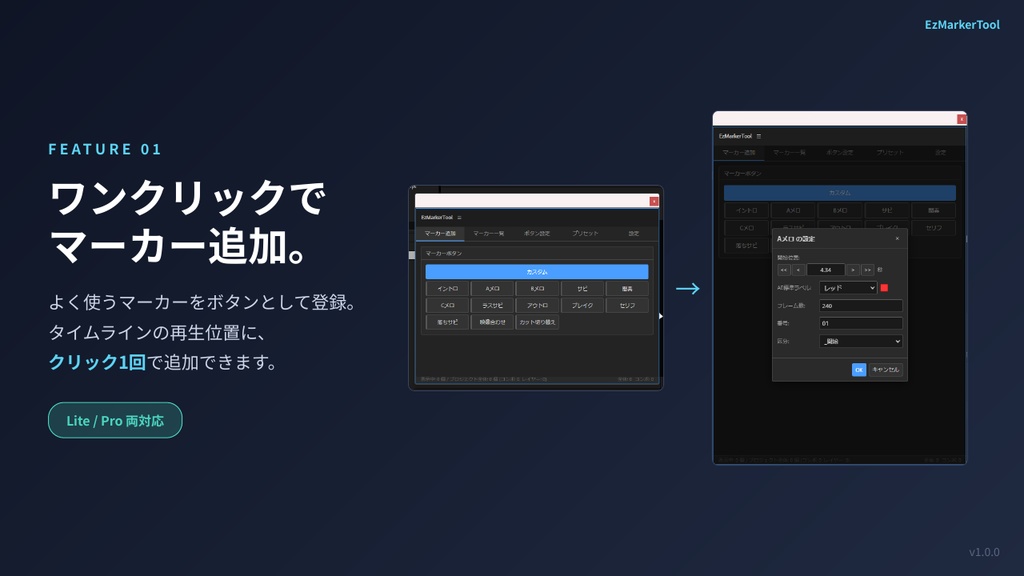The image size is (1024, 576).
Task: Open the 区分 dropdown showing _開始
Action: 860,340
